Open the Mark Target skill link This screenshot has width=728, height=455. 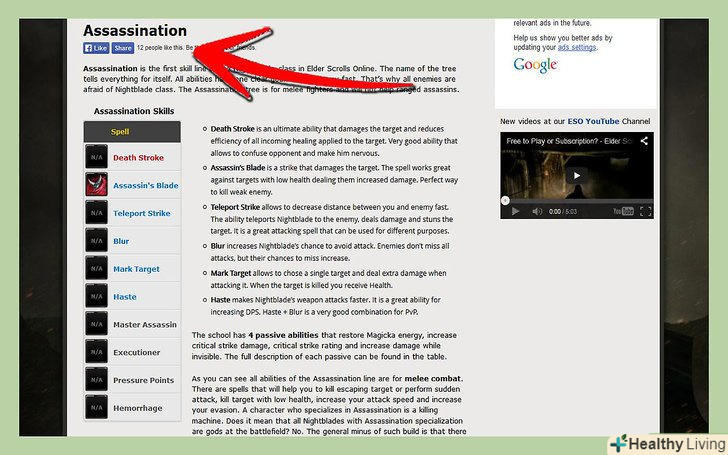pyautogui.click(x=136, y=269)
